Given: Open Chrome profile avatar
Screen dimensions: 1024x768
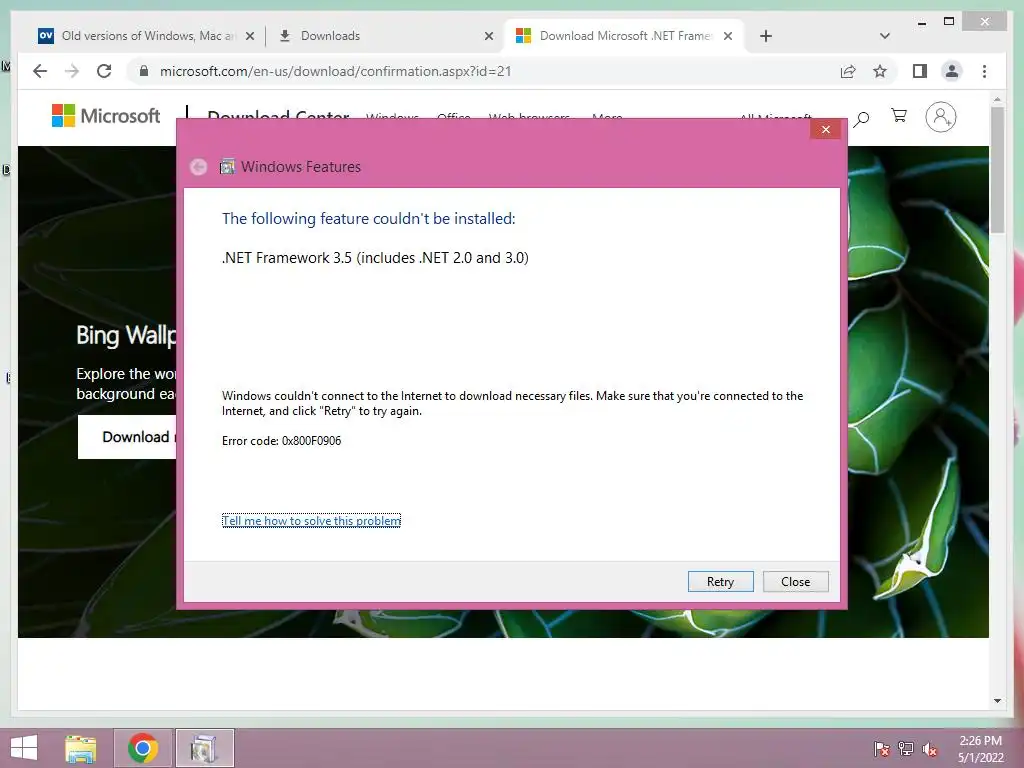Looking at the screenshot, I should point(952,71).
